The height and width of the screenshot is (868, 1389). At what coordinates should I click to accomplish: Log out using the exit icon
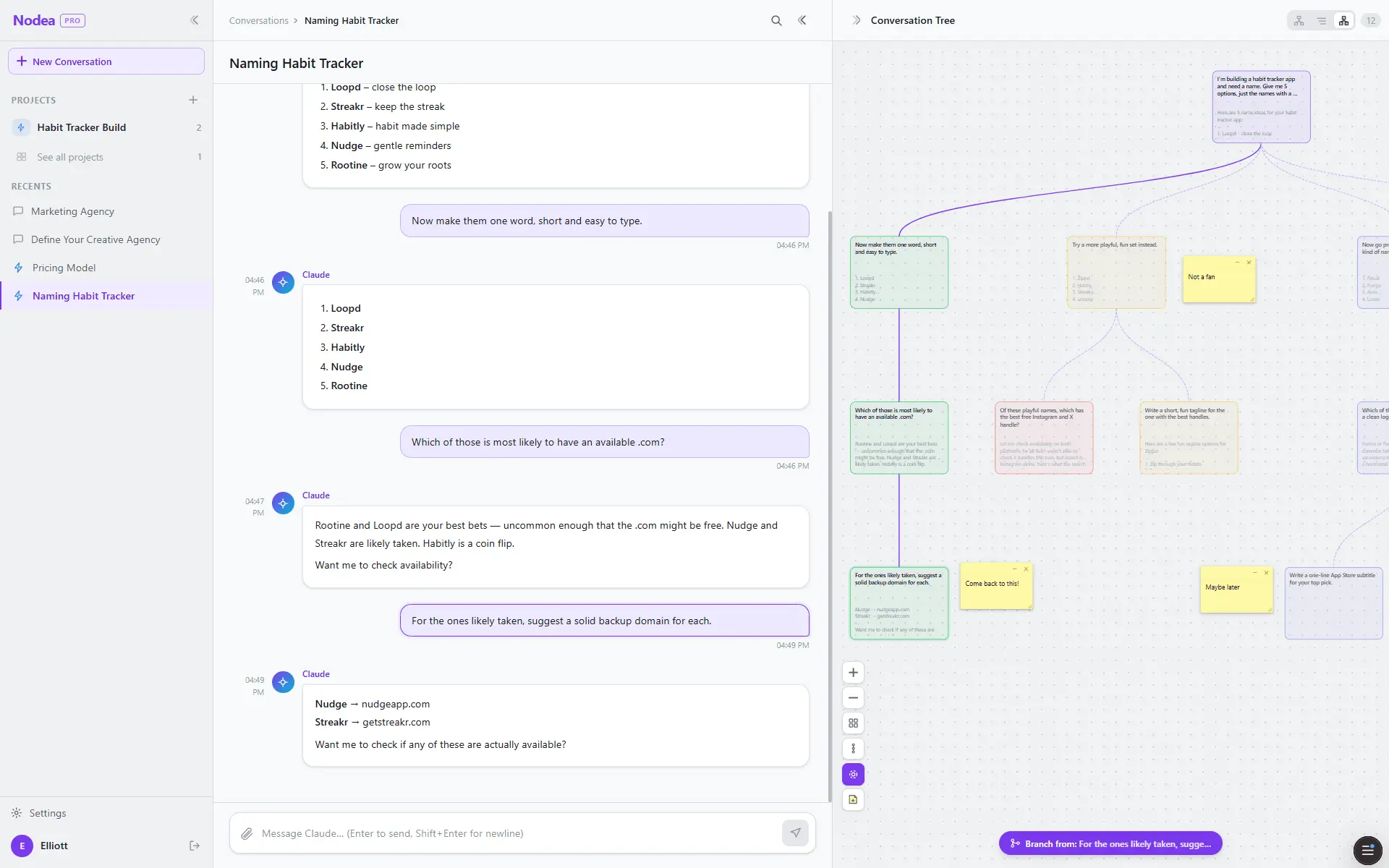coord(194,846)
